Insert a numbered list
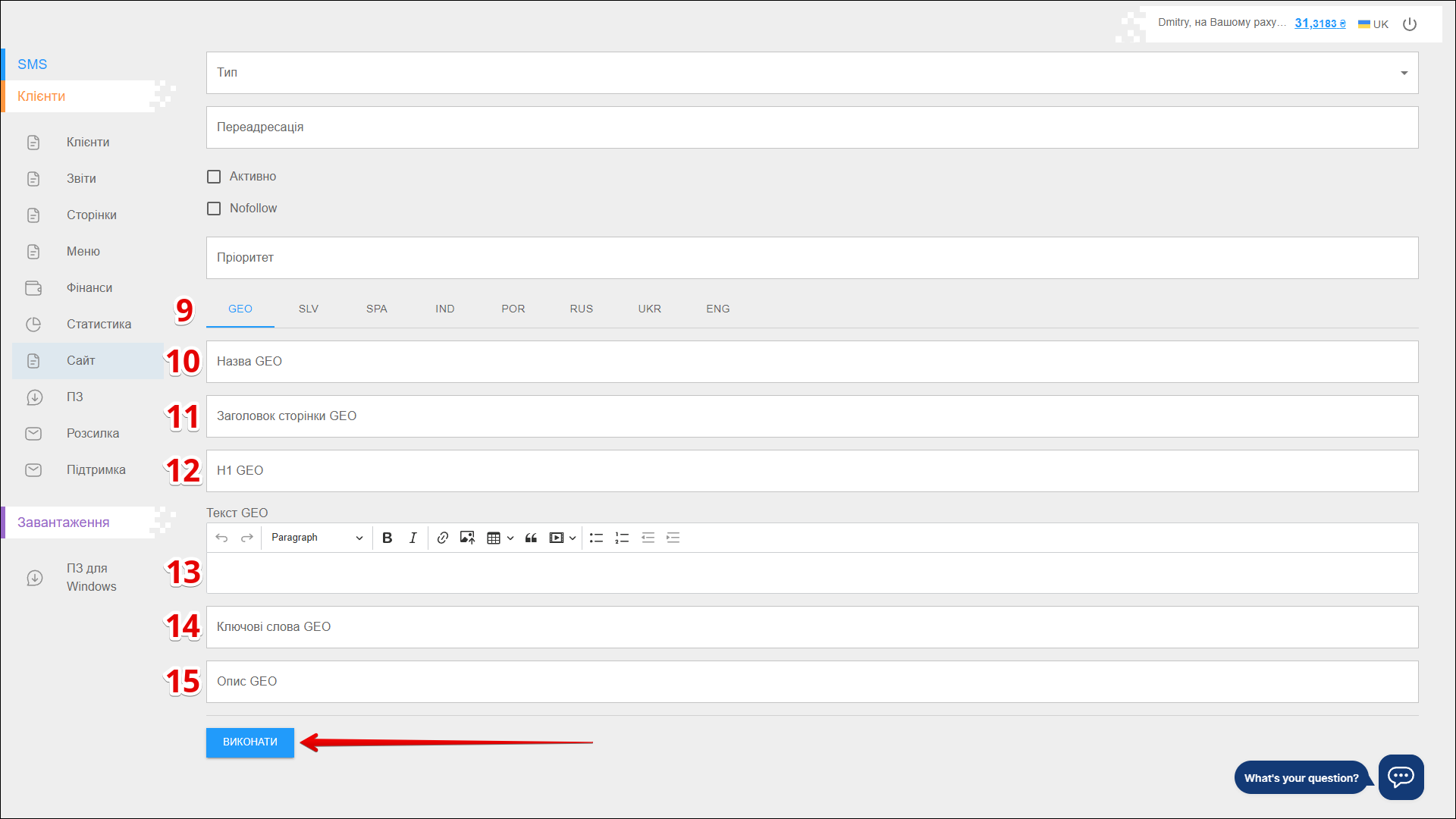Image resolution: width=1456 pixels, height=819 pixels. click(622, 538)
